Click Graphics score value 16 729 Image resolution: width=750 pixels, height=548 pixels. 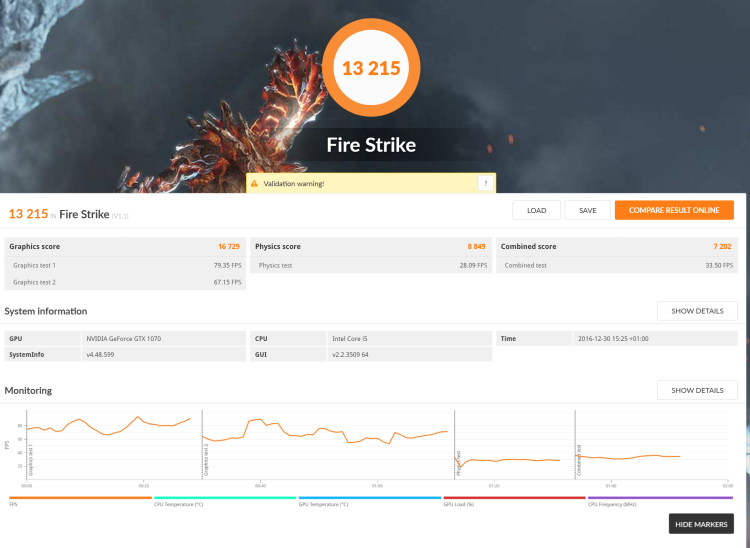[229, 246]
